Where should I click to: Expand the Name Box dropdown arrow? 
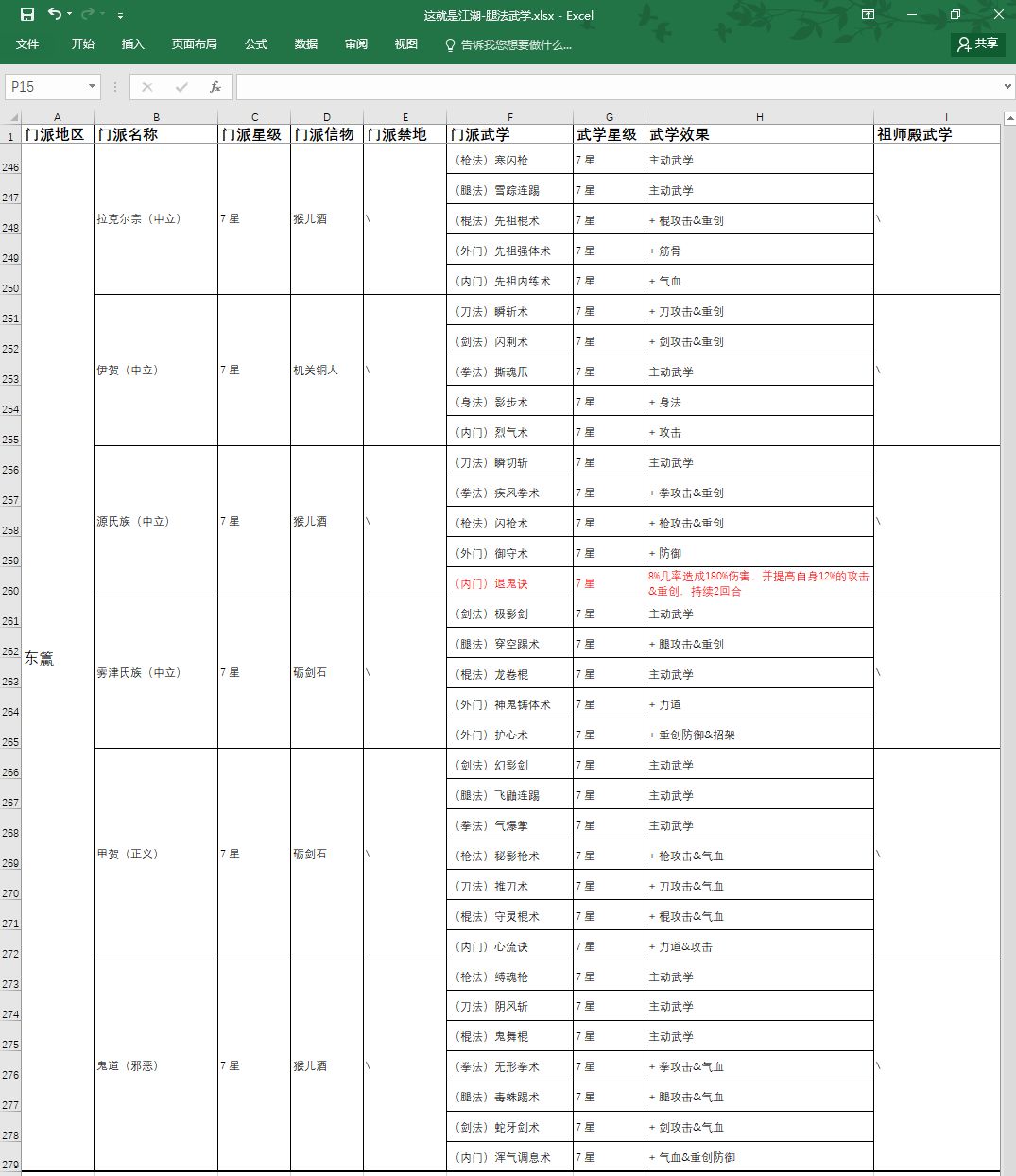pyautogui.click(x=92, y=87)
